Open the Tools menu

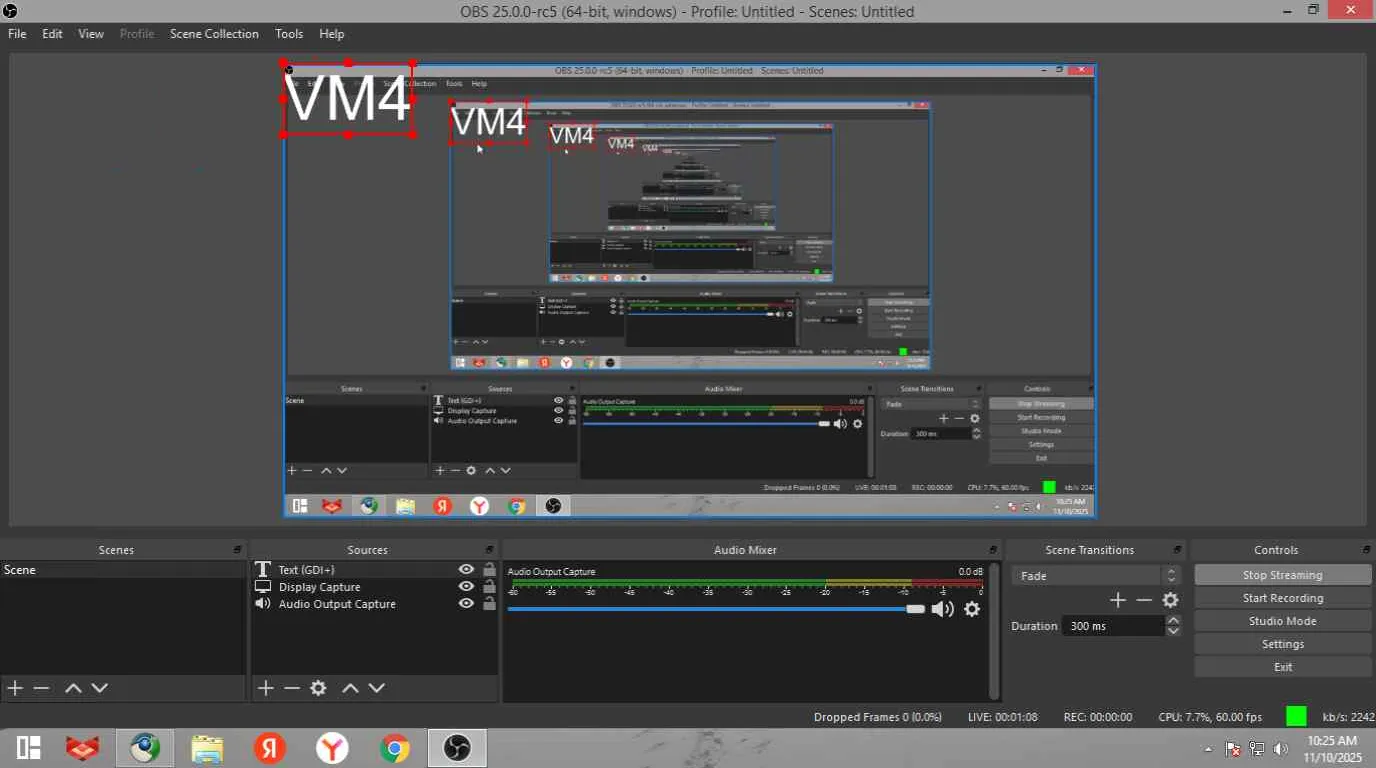click(x=289, y=34)
